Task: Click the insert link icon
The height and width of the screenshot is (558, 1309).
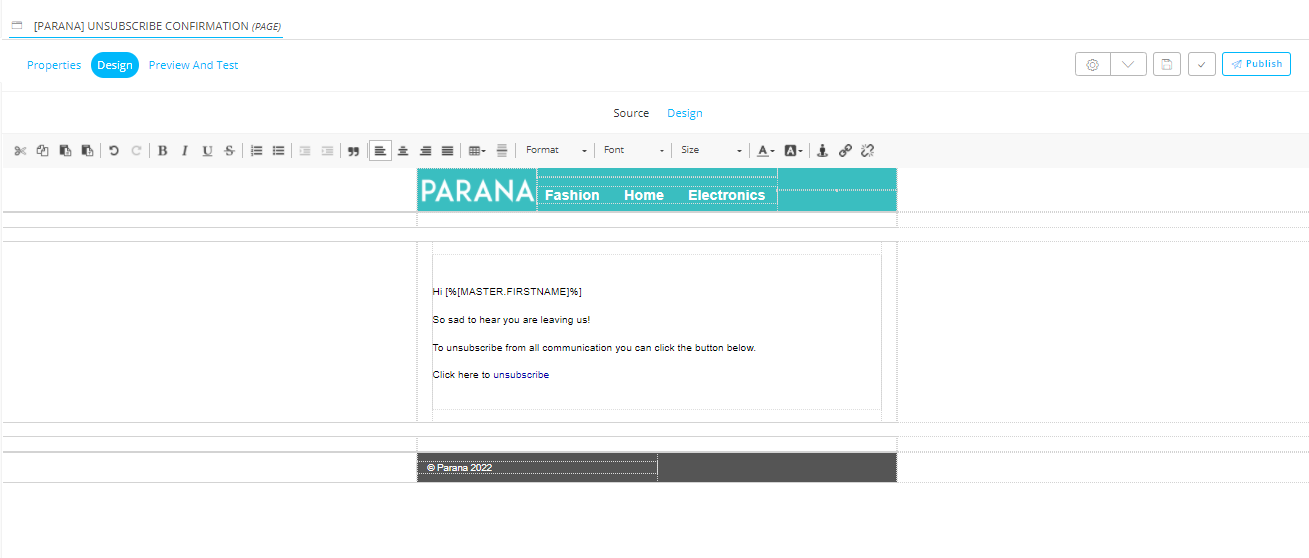Action: pos(845,151)
